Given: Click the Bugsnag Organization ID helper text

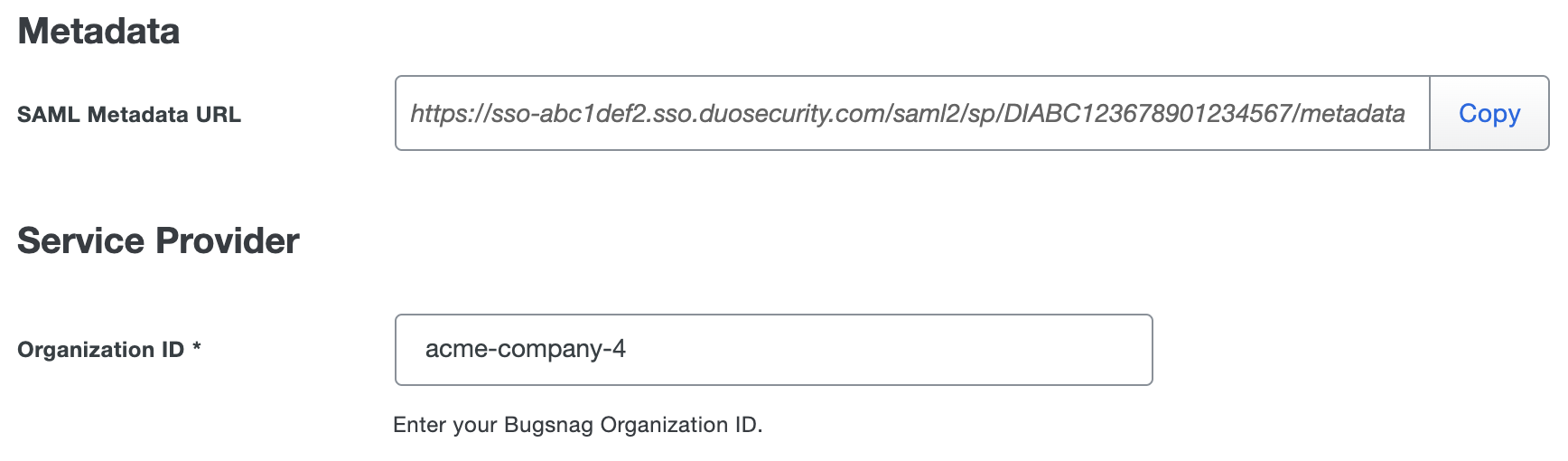Looking at the screenshot, I should 577,425.
